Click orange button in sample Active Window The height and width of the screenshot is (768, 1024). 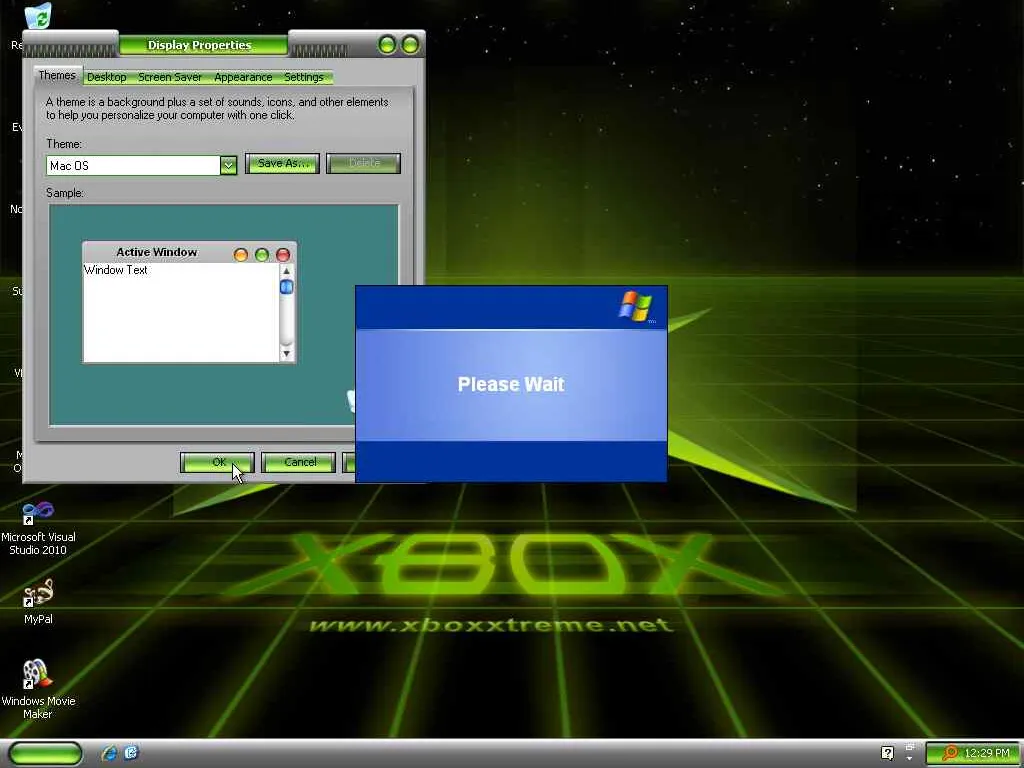(x=241, y=254)
